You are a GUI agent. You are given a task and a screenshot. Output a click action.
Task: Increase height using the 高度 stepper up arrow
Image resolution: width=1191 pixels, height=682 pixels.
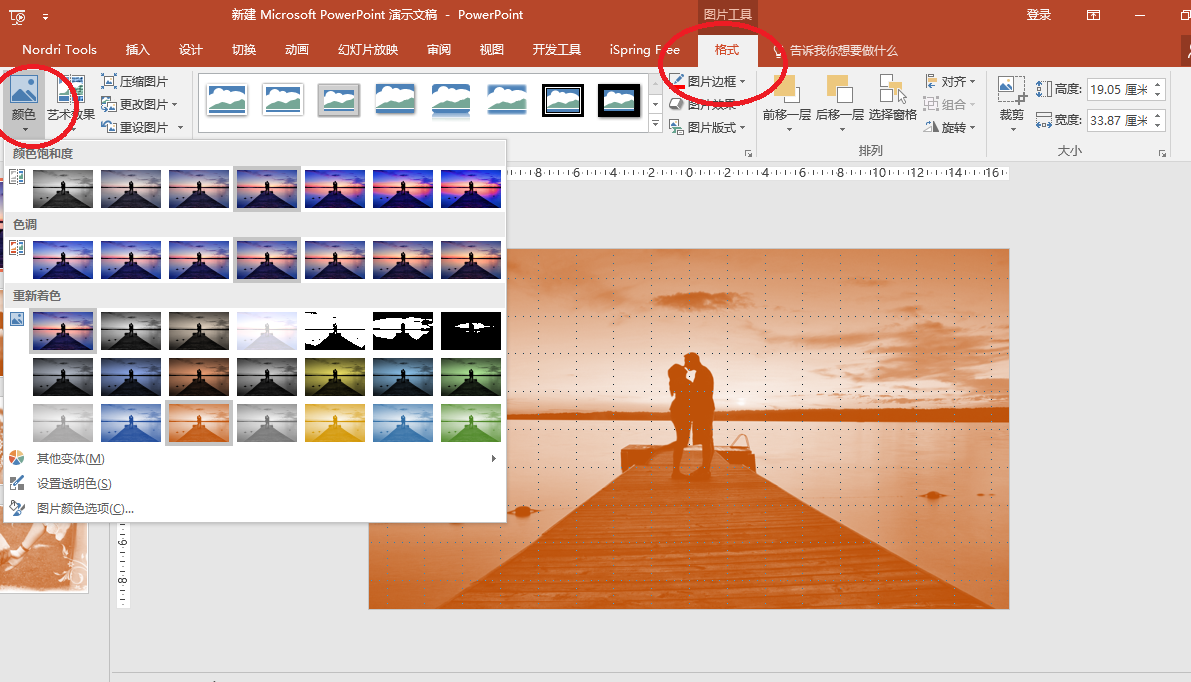point(1158,84)
